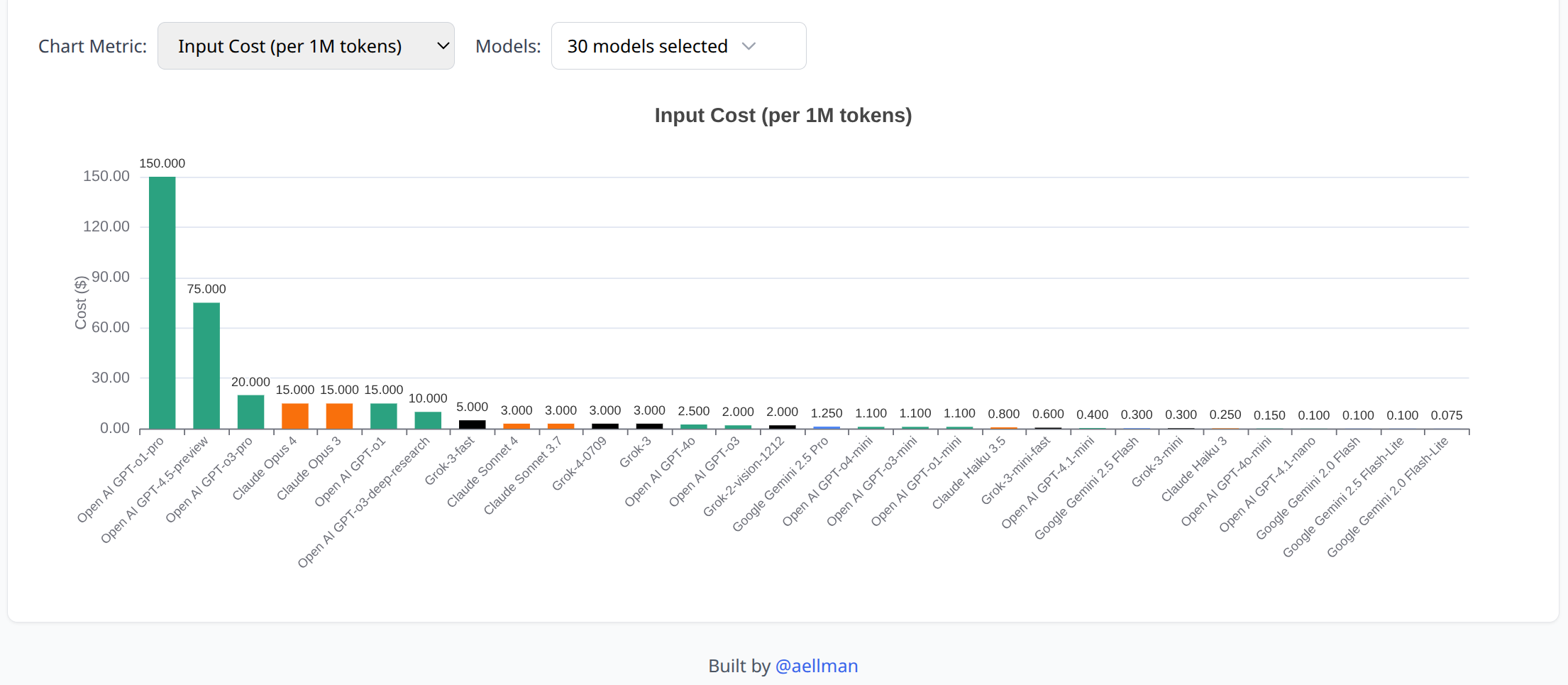This screenshot has height=685, width=1568.
Task: Click the 10.000 value label
Action: 428,398
